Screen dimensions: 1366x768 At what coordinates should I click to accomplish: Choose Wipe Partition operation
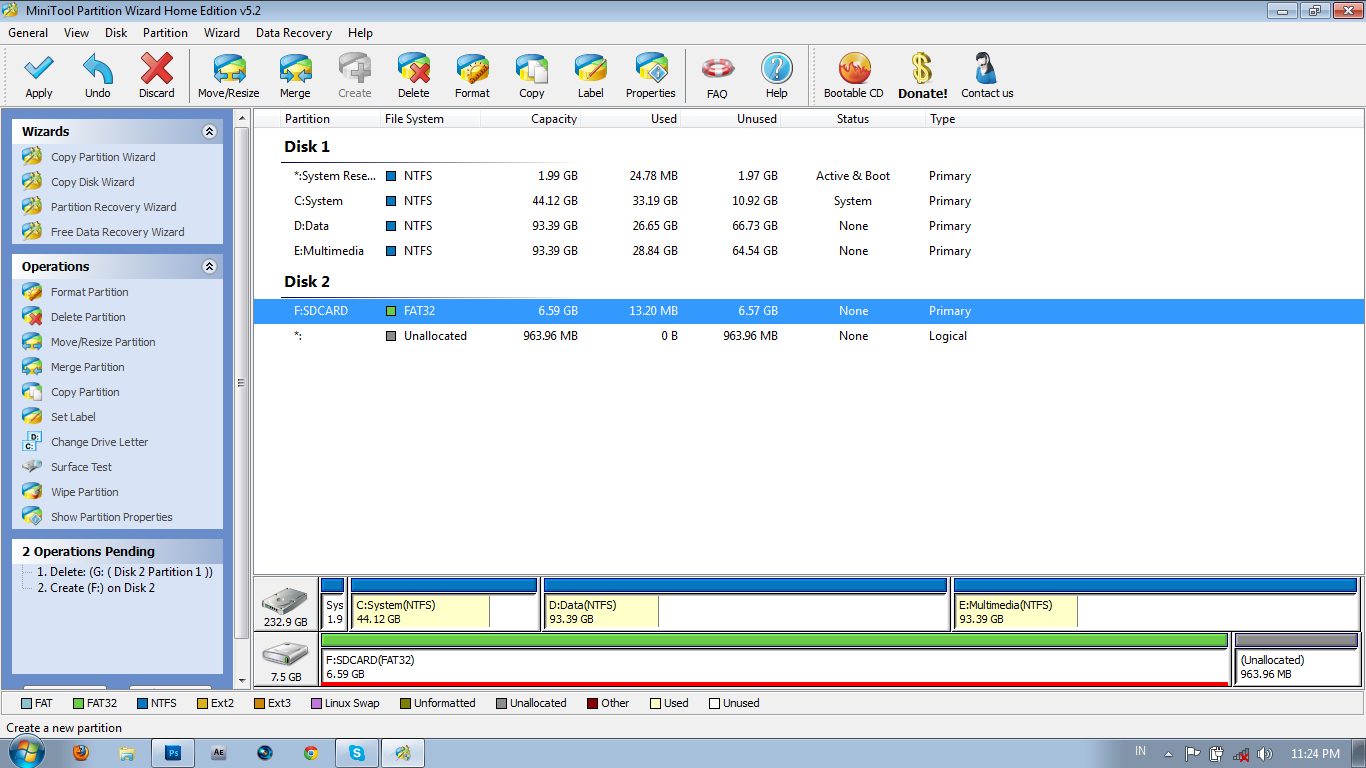84,492
